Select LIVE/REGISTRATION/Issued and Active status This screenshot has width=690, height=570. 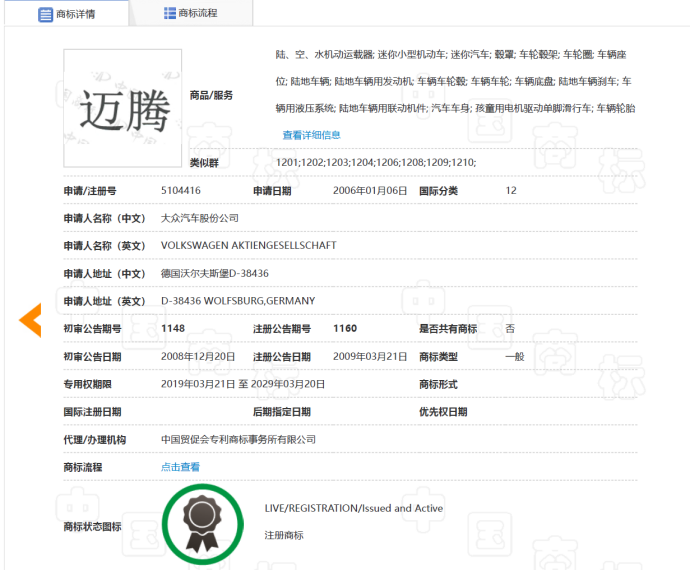click(354, 508)
